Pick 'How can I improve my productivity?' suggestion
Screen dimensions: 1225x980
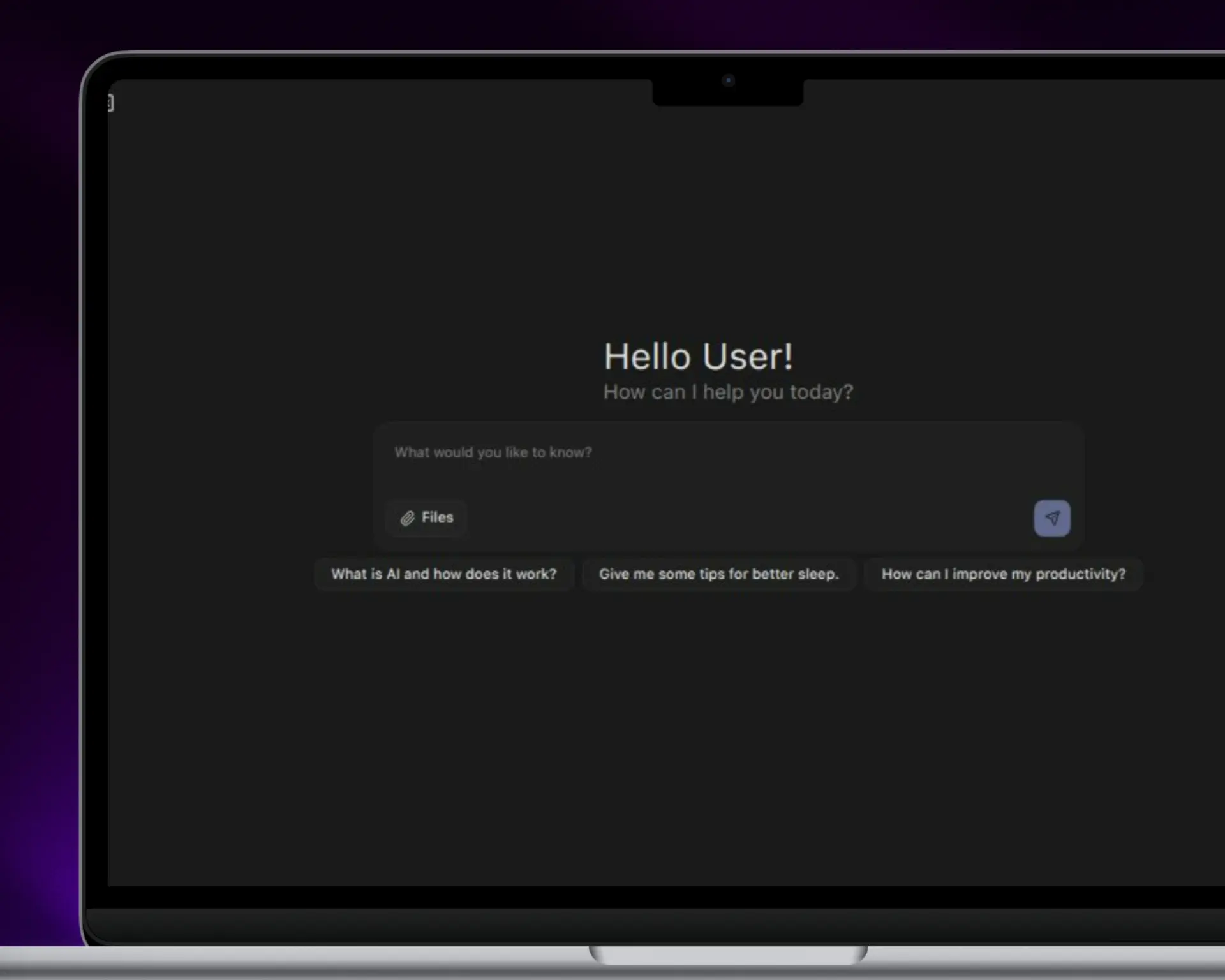(x=1003, y=574)
